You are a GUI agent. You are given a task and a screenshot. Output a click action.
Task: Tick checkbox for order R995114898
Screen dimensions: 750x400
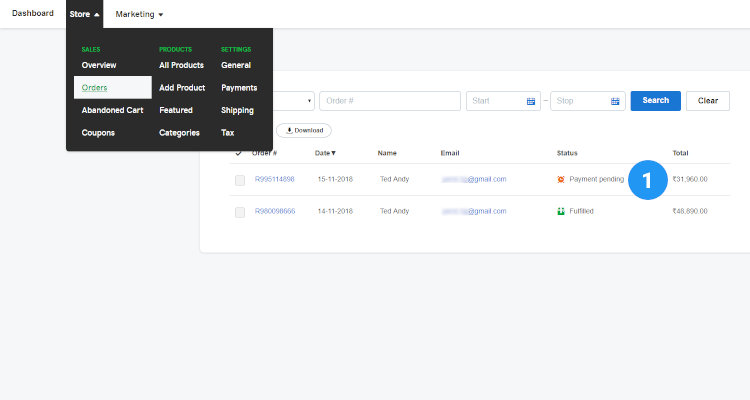[x=240, y=180]
